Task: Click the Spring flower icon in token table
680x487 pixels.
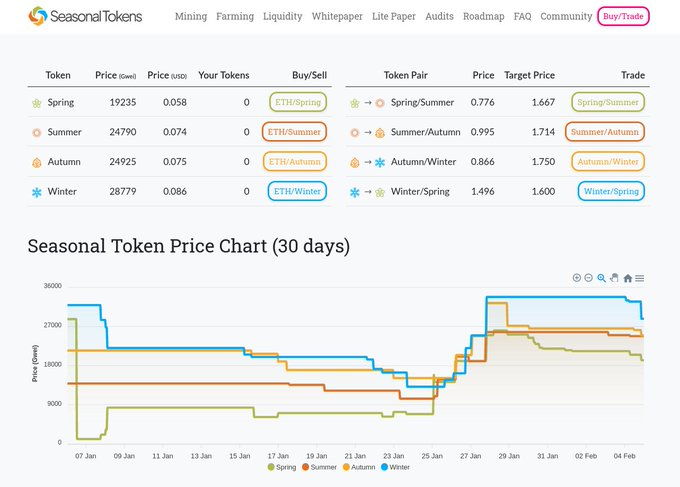Action: tap(37, 103)
